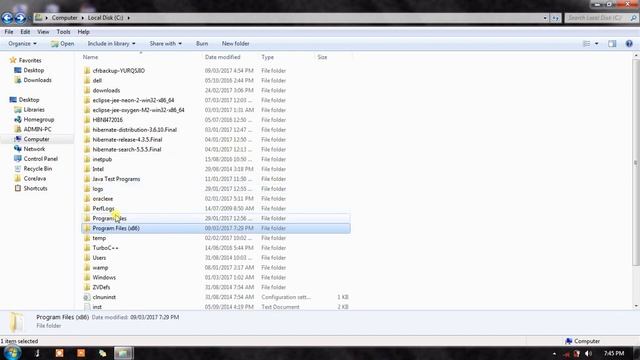
Task: Select the eclipse-jee-oxygen-M2-win32-x86_64 folder icon
Action: (87, 110)
